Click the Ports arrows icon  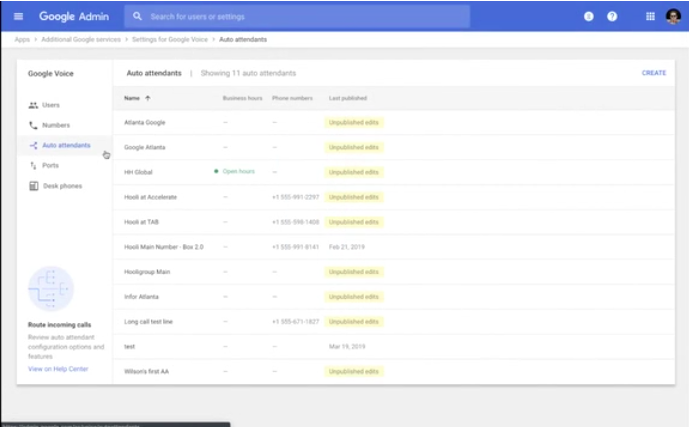tap(33, 165)
